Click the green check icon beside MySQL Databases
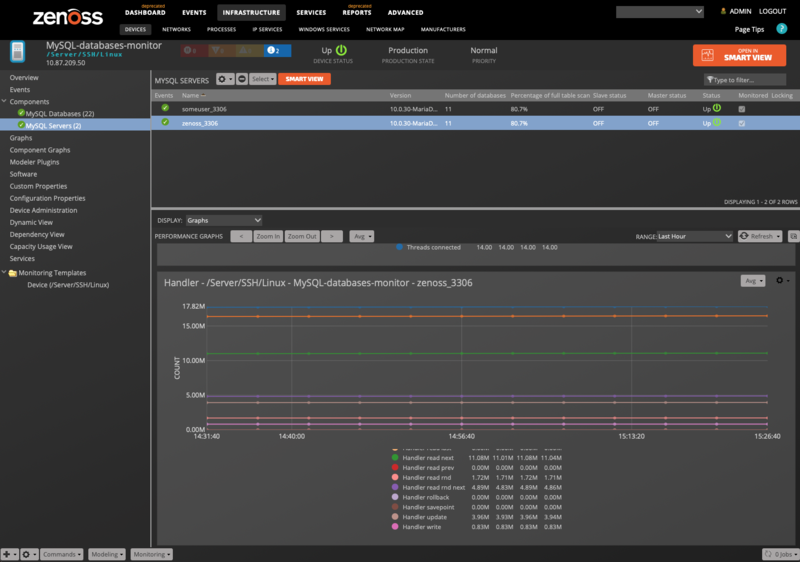This screenshot has width=800, height=562. coord(21,113)
